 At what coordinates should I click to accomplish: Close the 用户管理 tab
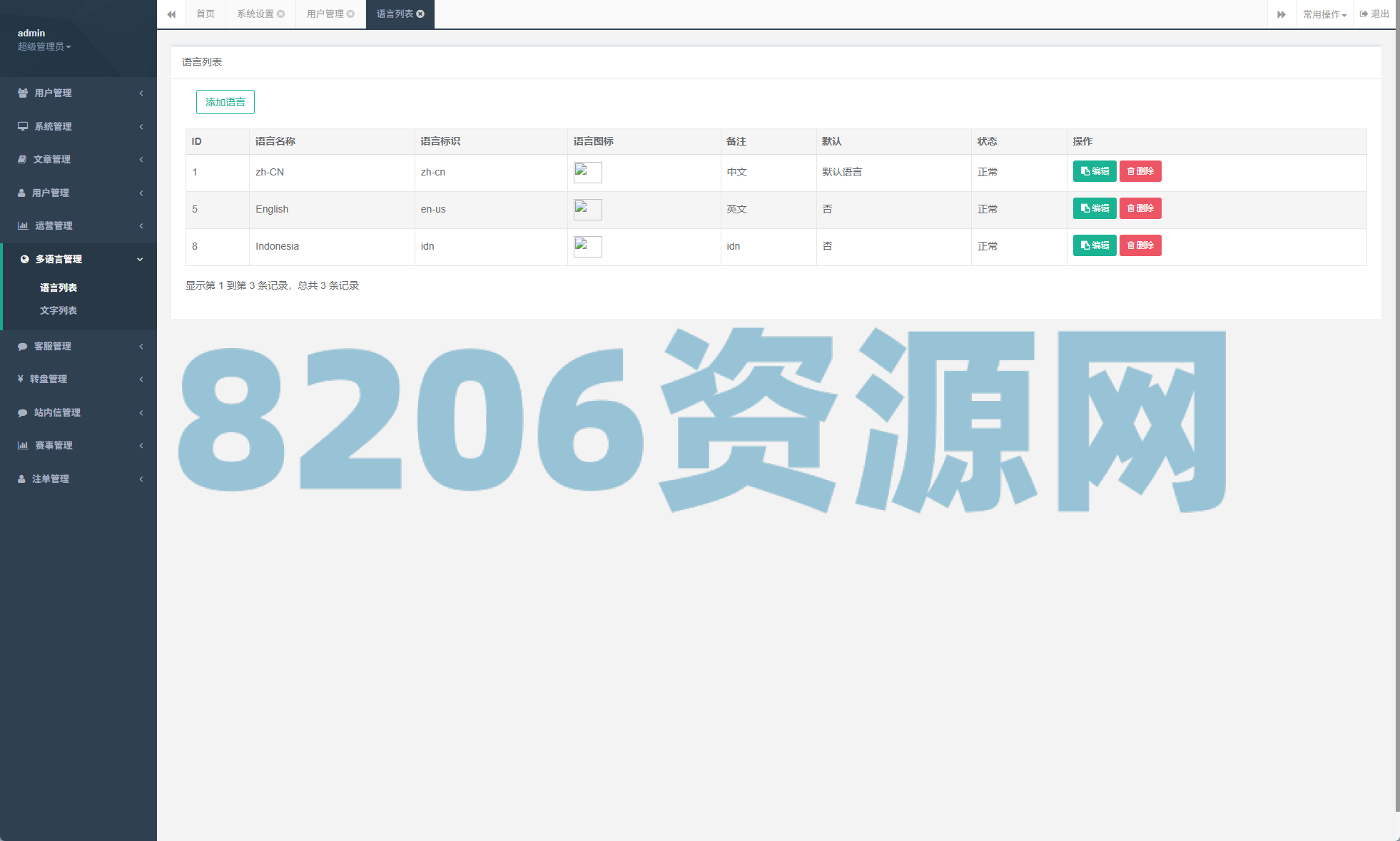[x=350, y=14]
